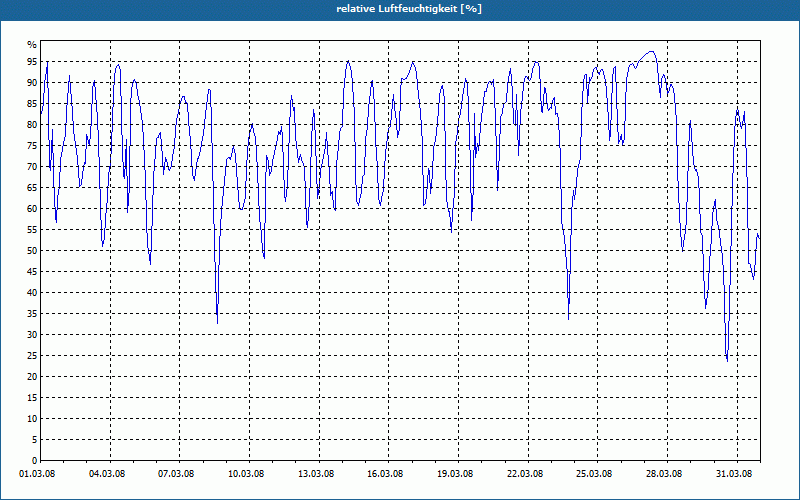The height and width of the screenshot is (500, 800).
Task: Click the date label 01.03.08
Action: (x=37, y=474)
